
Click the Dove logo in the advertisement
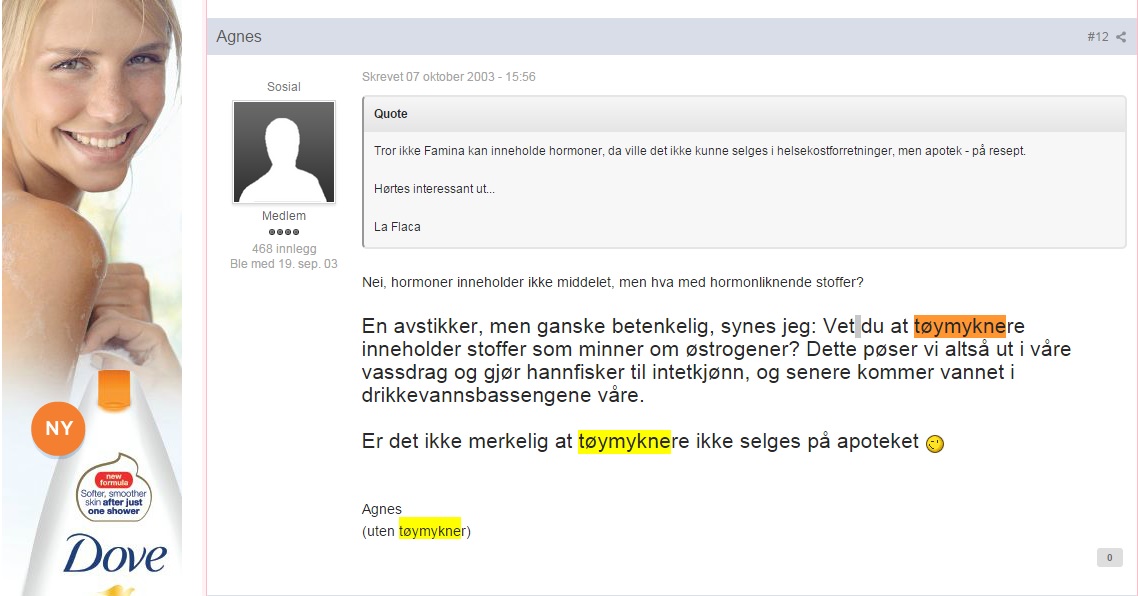115,555
